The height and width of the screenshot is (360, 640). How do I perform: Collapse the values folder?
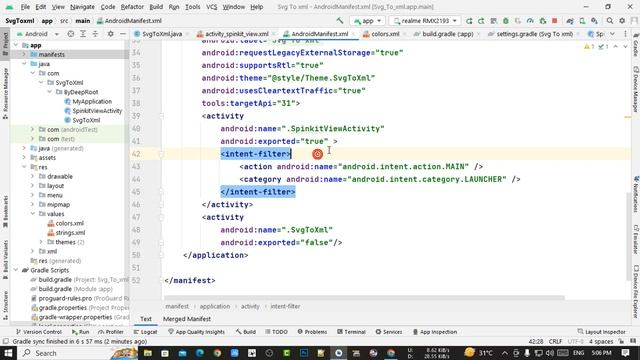coord(33,214)
